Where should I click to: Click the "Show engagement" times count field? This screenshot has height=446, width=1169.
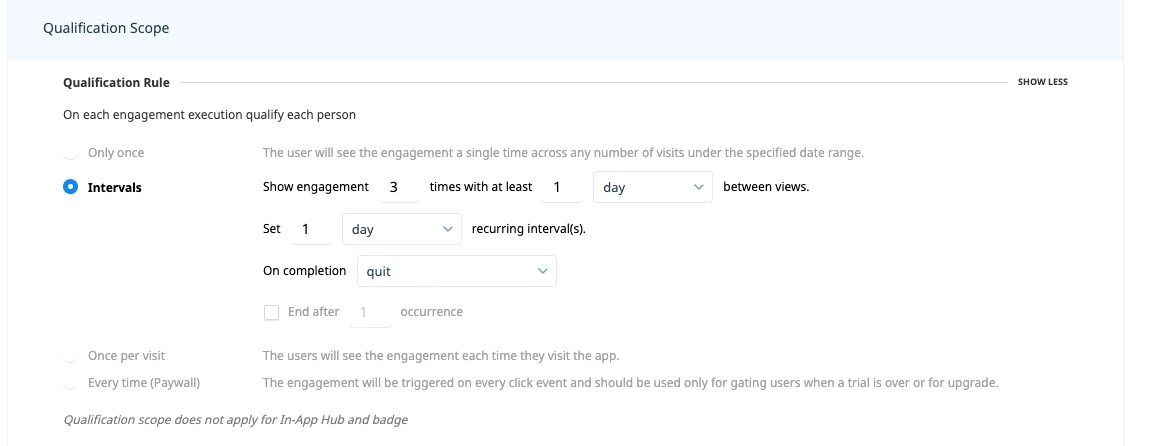coord(394,187)
